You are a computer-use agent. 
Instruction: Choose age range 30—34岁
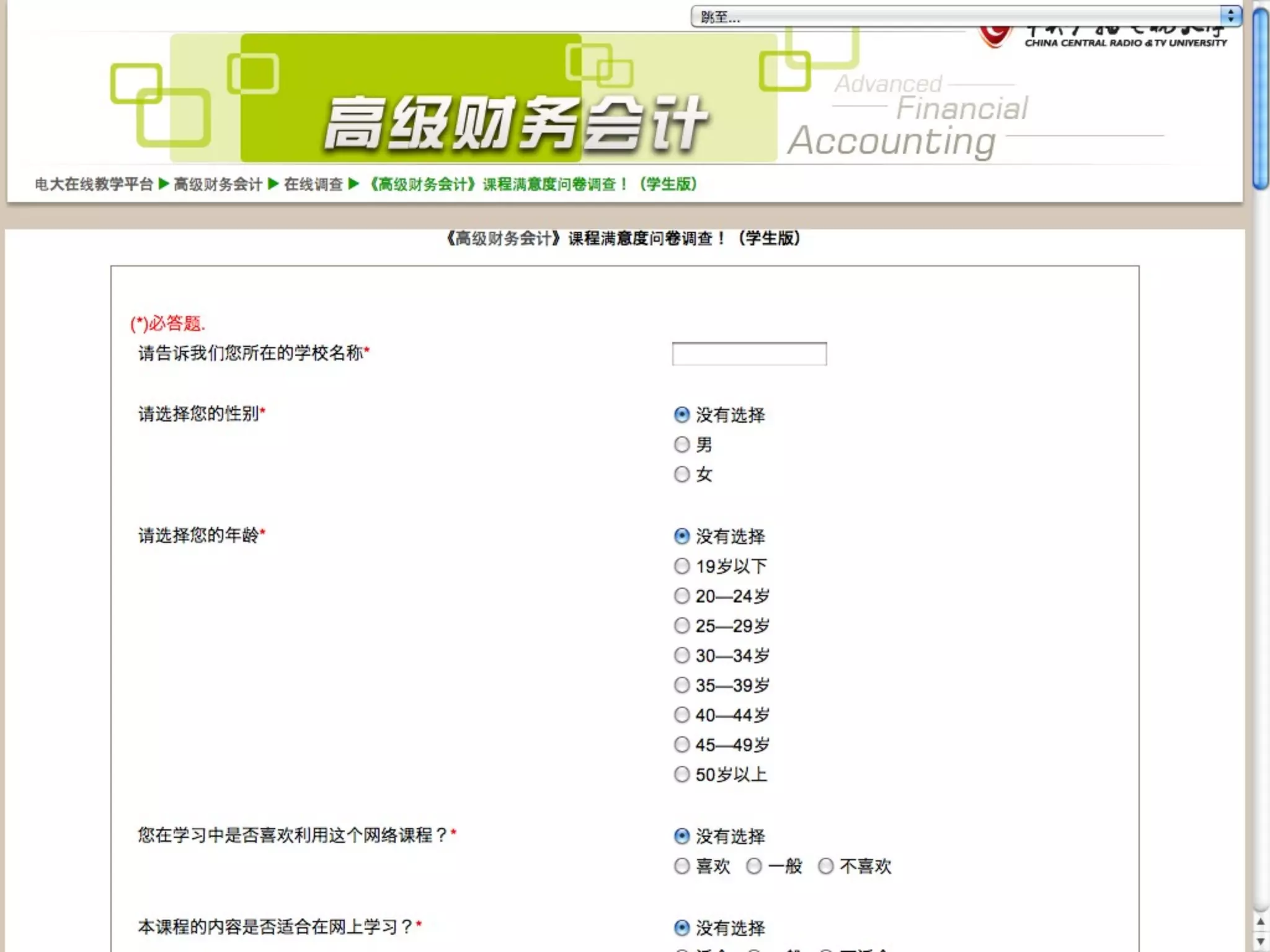682,655
